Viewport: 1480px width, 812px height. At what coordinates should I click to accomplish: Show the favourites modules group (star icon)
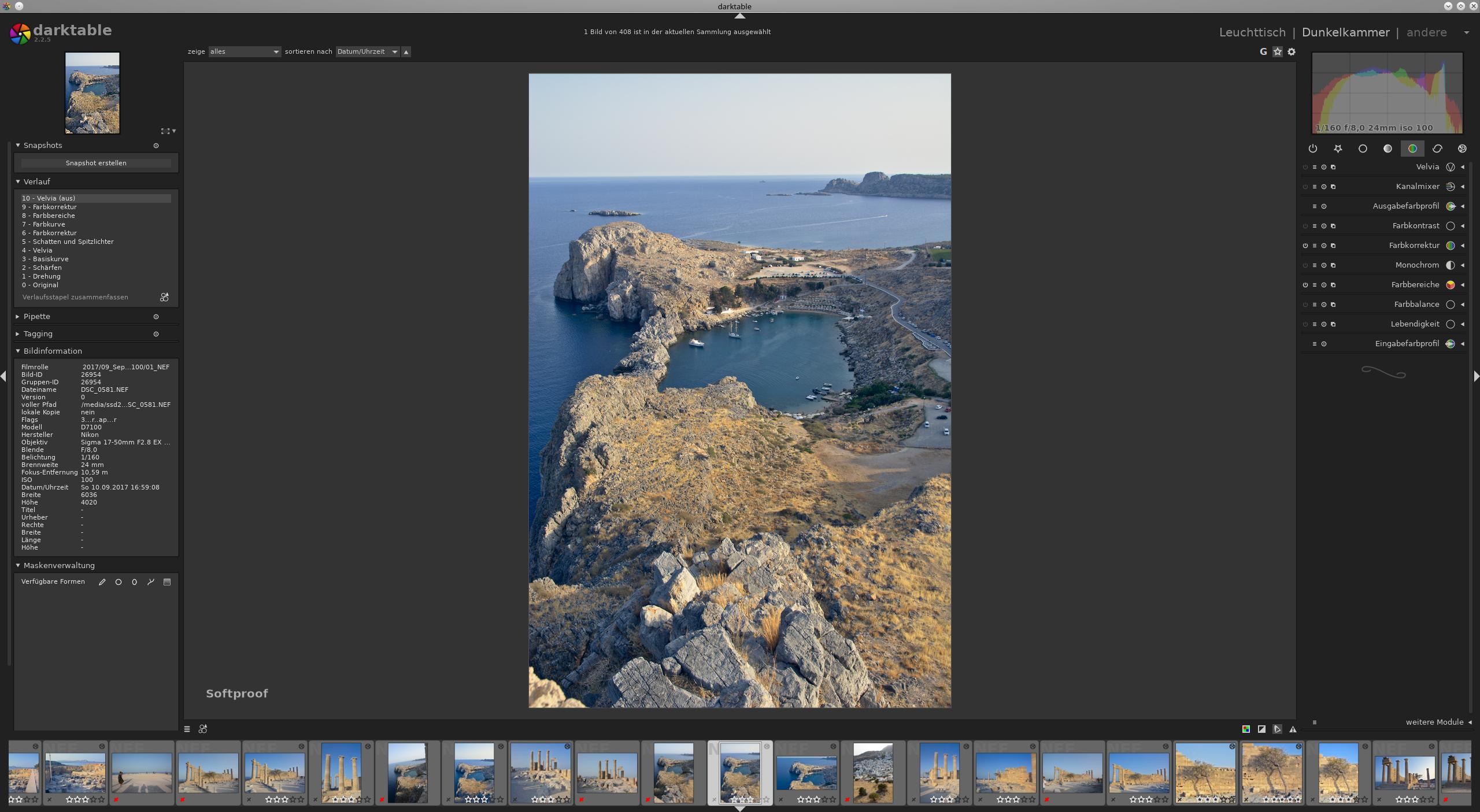pyautogui.click(x=1338, y=149)
